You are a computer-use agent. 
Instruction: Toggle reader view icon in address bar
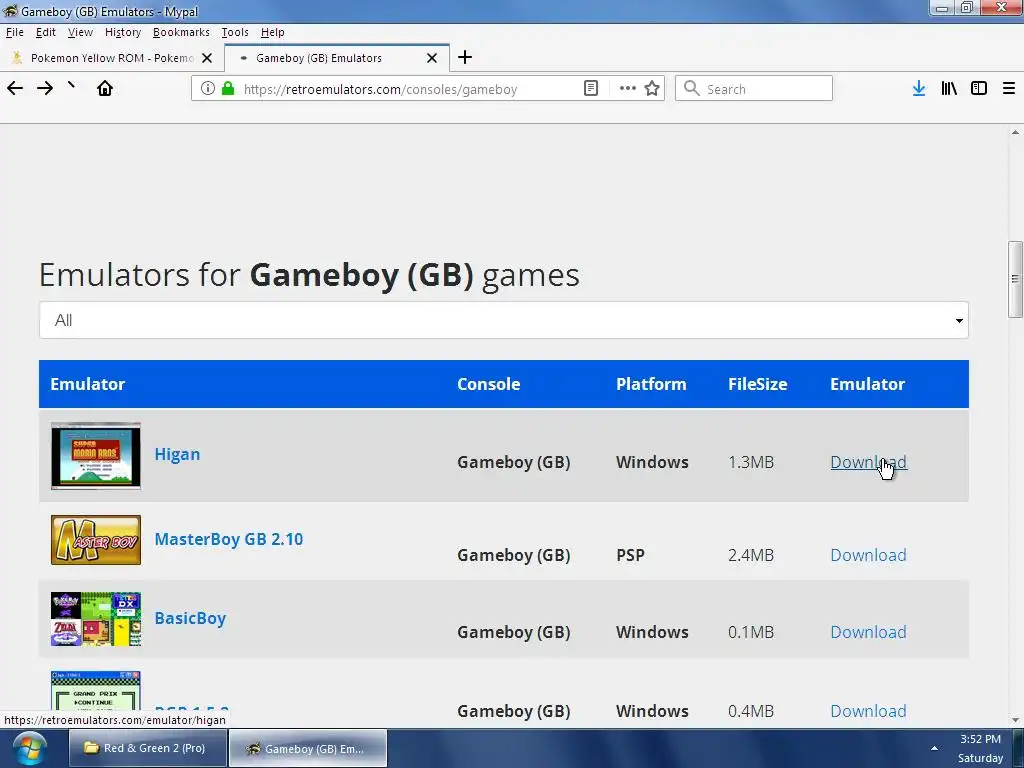pyautogui.click(x=591, y=88)
